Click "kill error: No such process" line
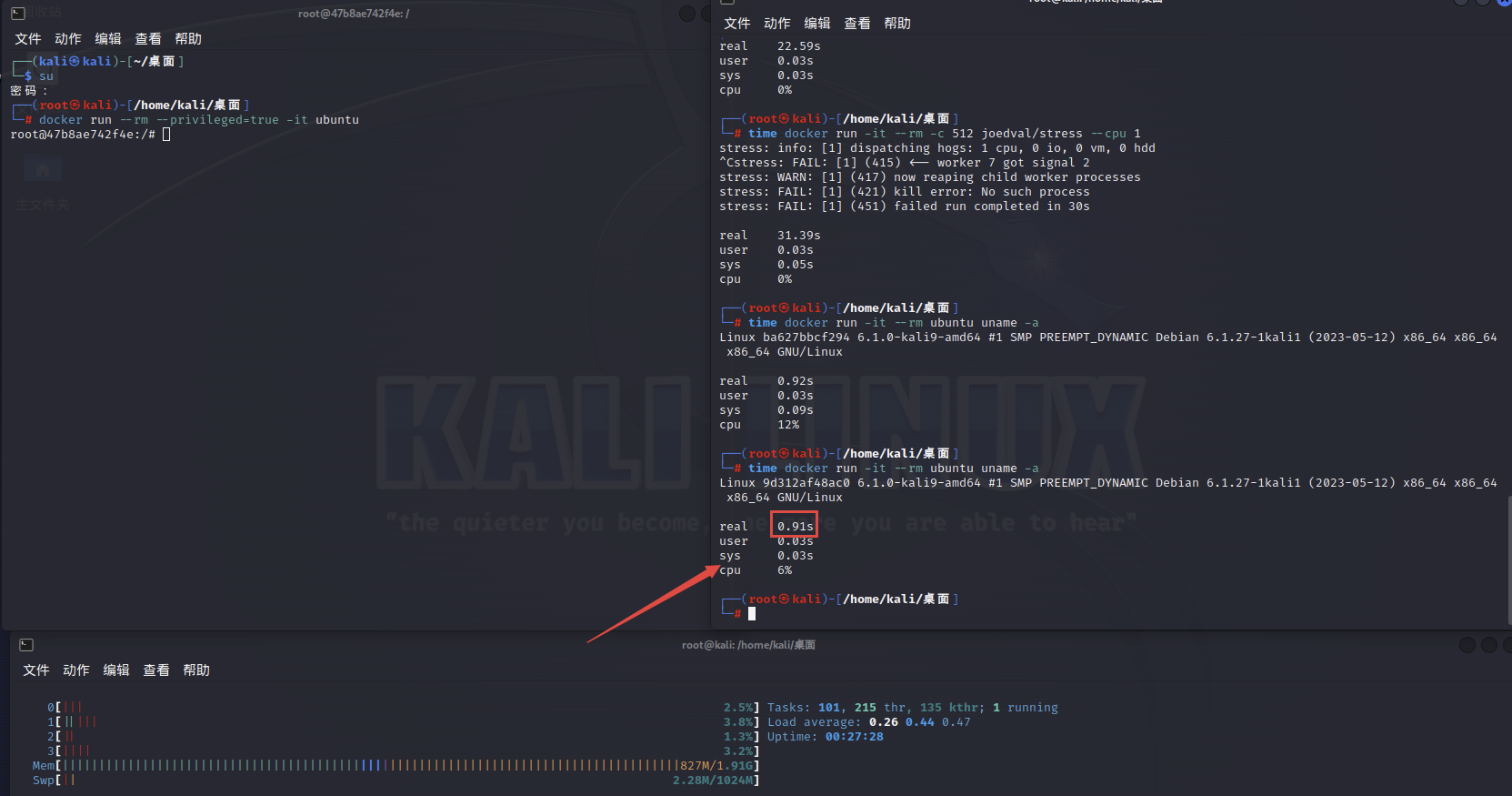 [x=905, y=192]
